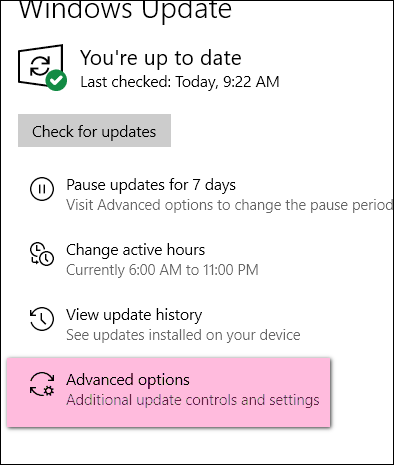
Task: Click the green checkmark status badge
Action: click(x=56, y=80)
